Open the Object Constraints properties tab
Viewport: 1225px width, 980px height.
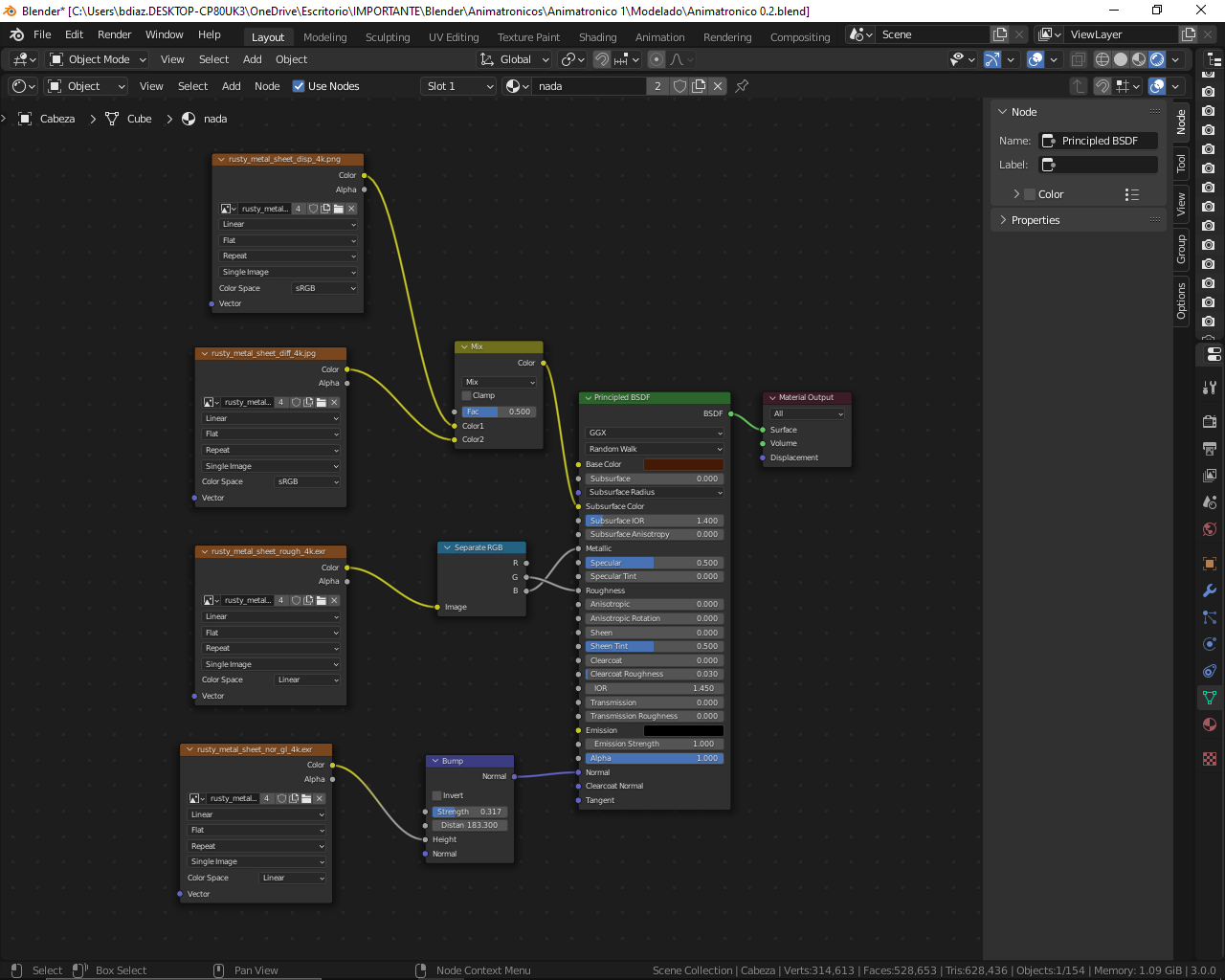1210,671
